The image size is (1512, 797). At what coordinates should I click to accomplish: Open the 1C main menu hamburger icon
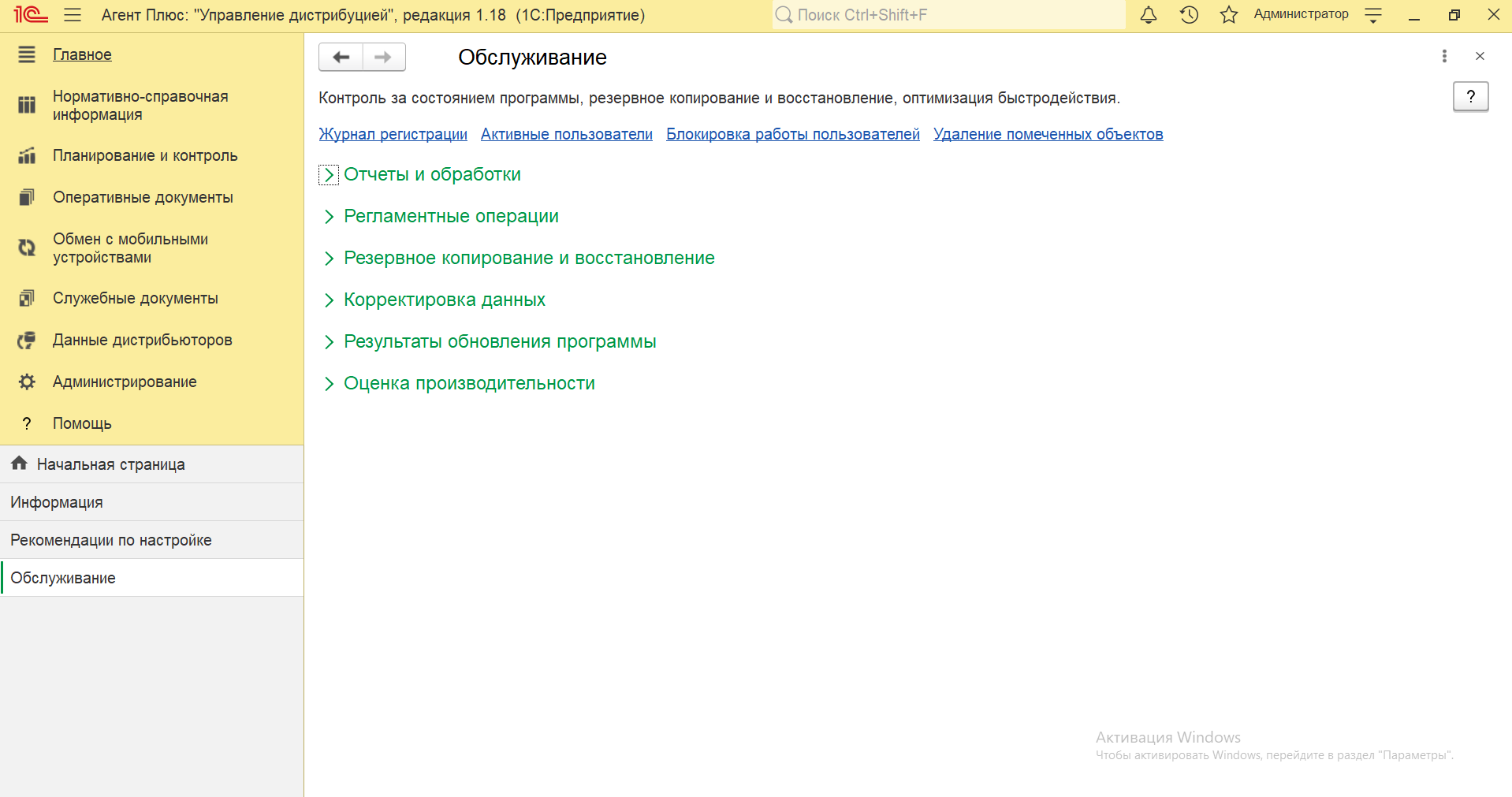pos(73,15)
